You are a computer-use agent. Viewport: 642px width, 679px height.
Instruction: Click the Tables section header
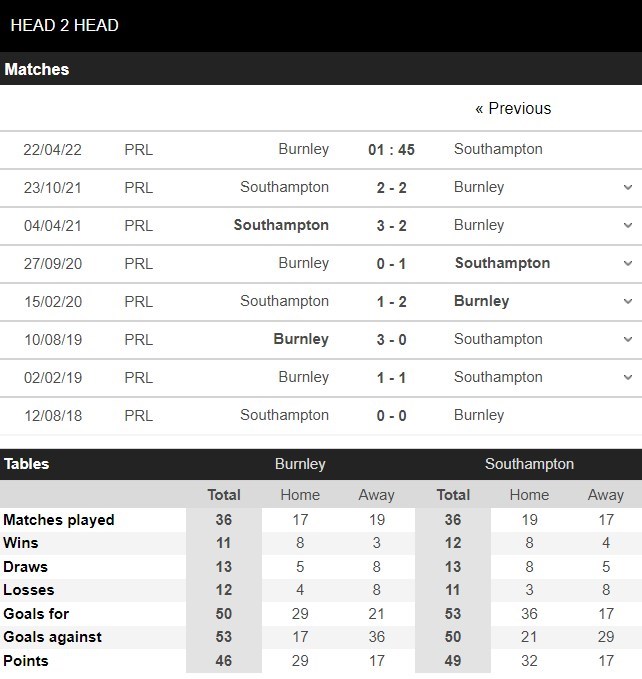click(x=26, y=464)
